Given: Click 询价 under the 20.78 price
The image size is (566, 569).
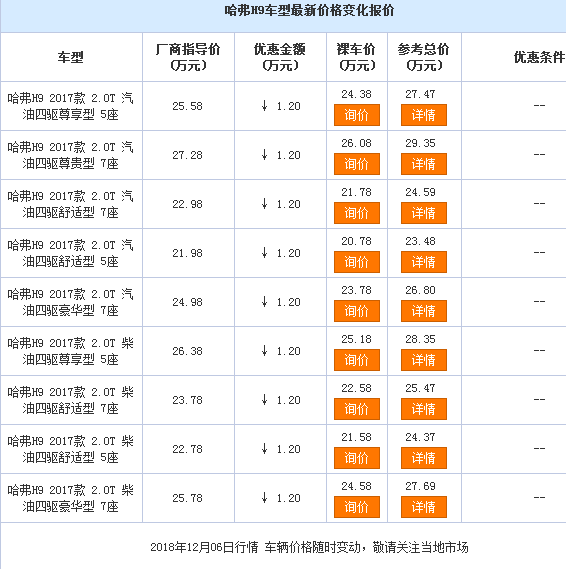Looking at the screenshot, I should (x=357, y=262).
